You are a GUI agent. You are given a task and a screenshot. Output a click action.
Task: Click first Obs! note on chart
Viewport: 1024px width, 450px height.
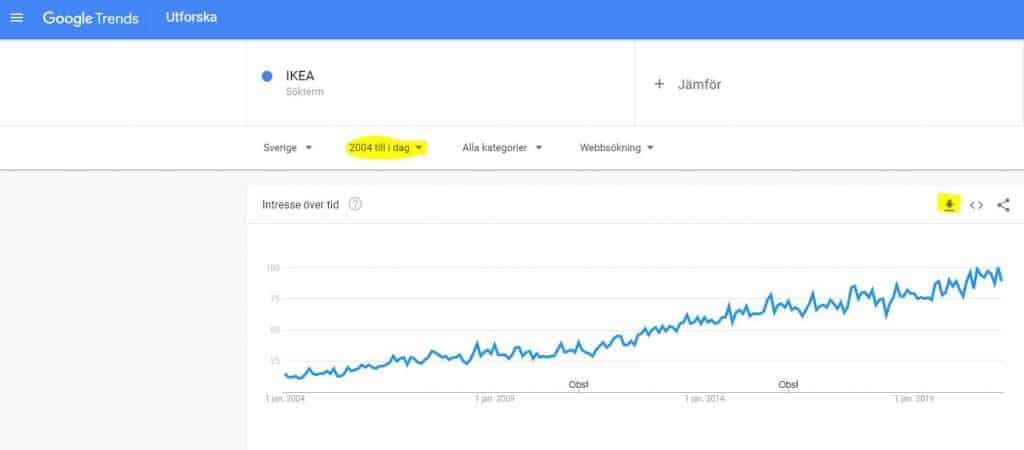(x=579, y=385)
